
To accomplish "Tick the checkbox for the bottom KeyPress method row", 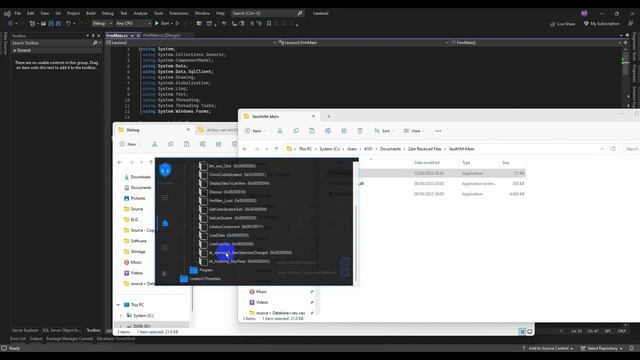I will click(x=203, y=261).
